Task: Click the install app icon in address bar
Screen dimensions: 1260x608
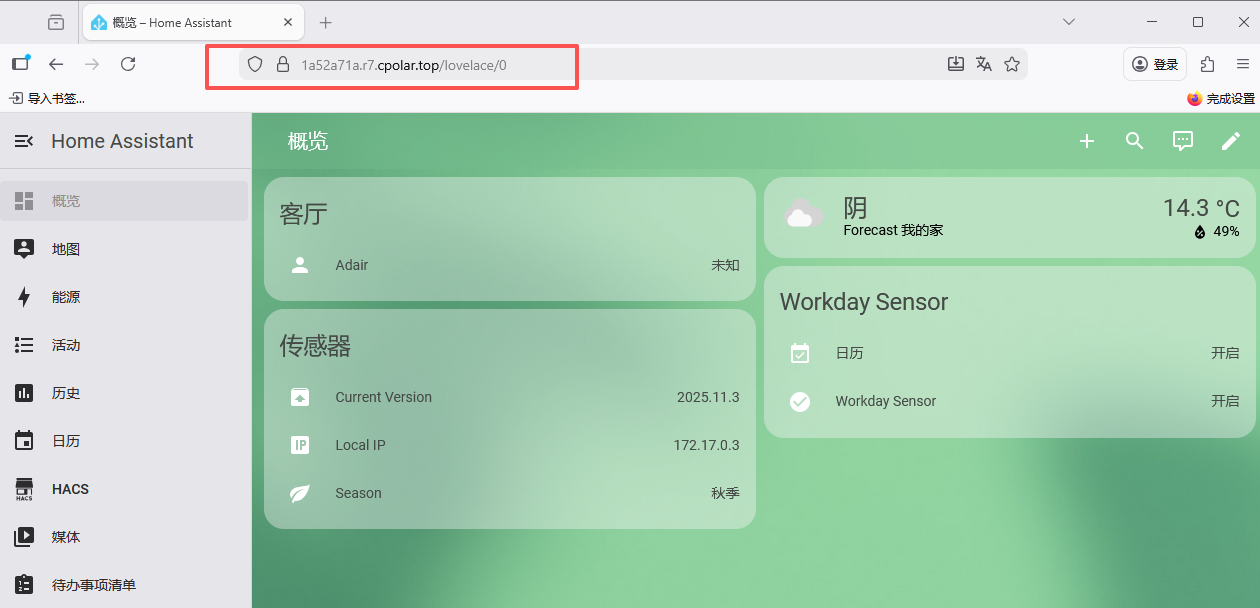Action: click(x=956, y=64)
